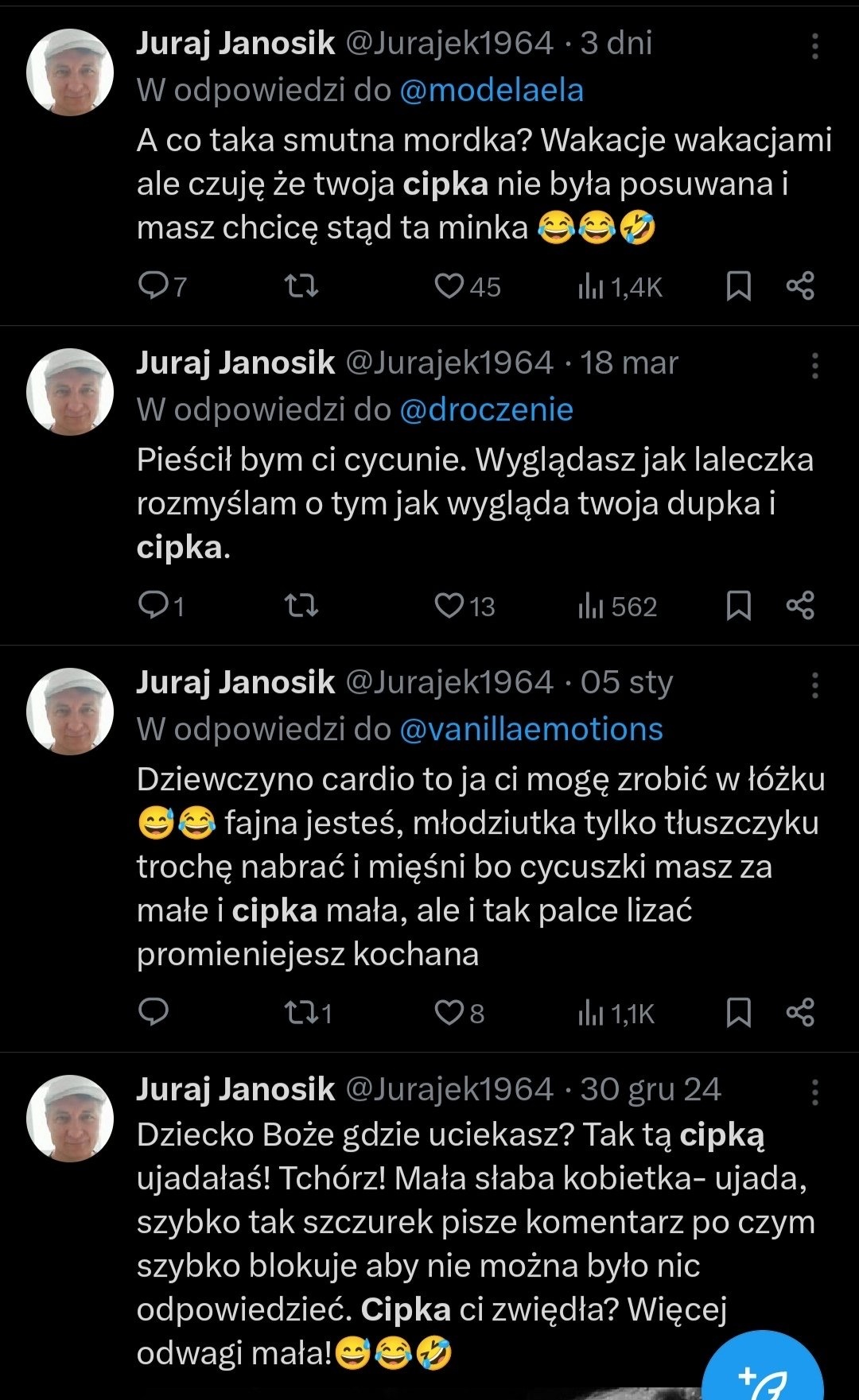This screenshot has height=1400, width=859.
Task: Open replies on the tweet from 3 dni
Action: (x=153, y=285)
